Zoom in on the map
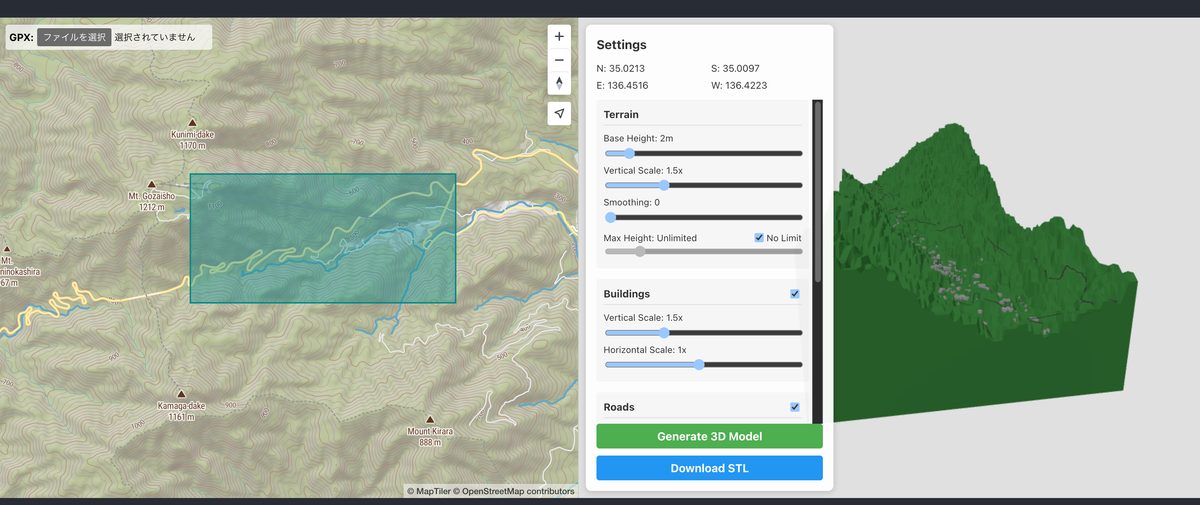Viewport: 1200px width, 505px height. (559, 37)
